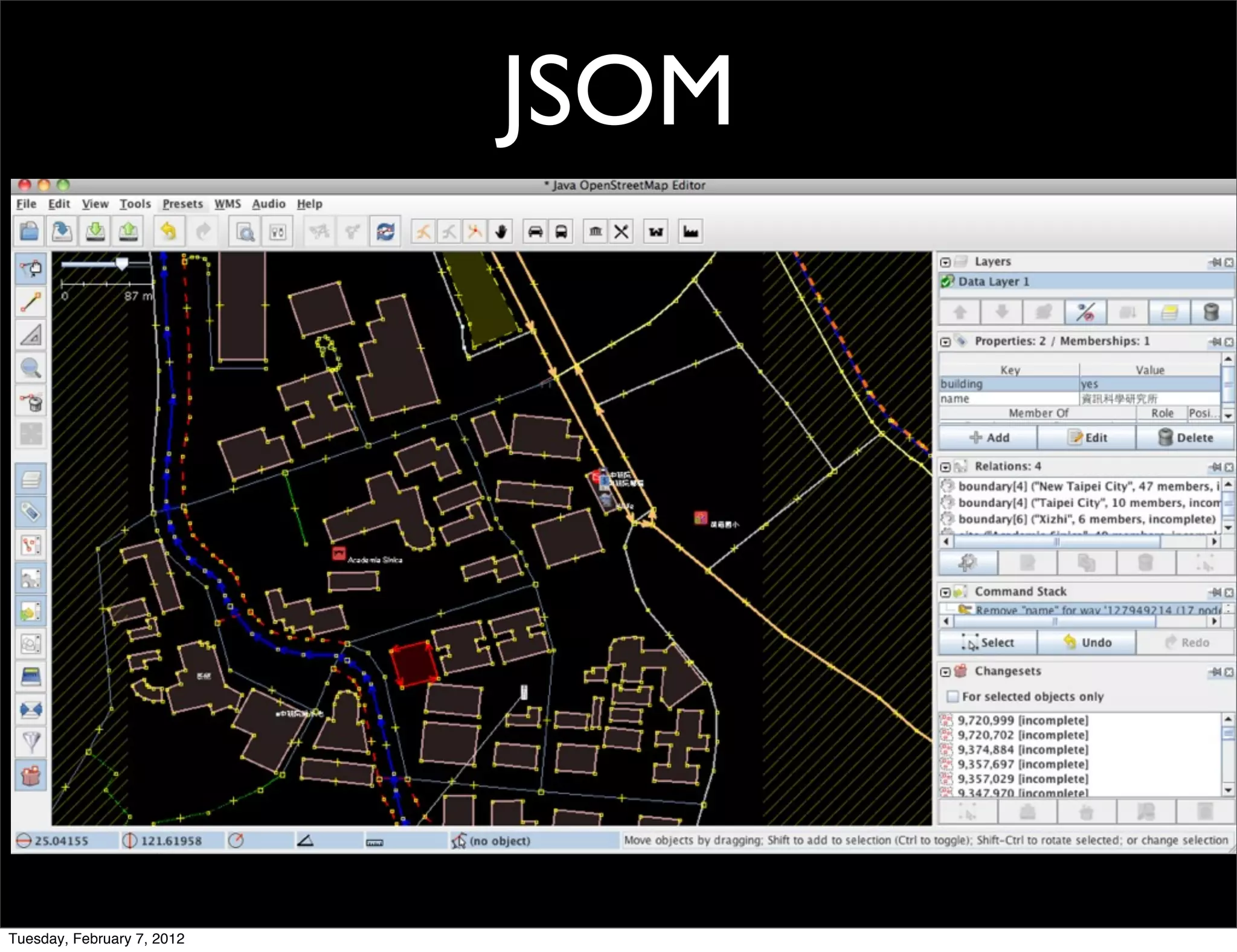Open the Tools menu
This screenshot has width=1237, height=952.
click(135, 204)
